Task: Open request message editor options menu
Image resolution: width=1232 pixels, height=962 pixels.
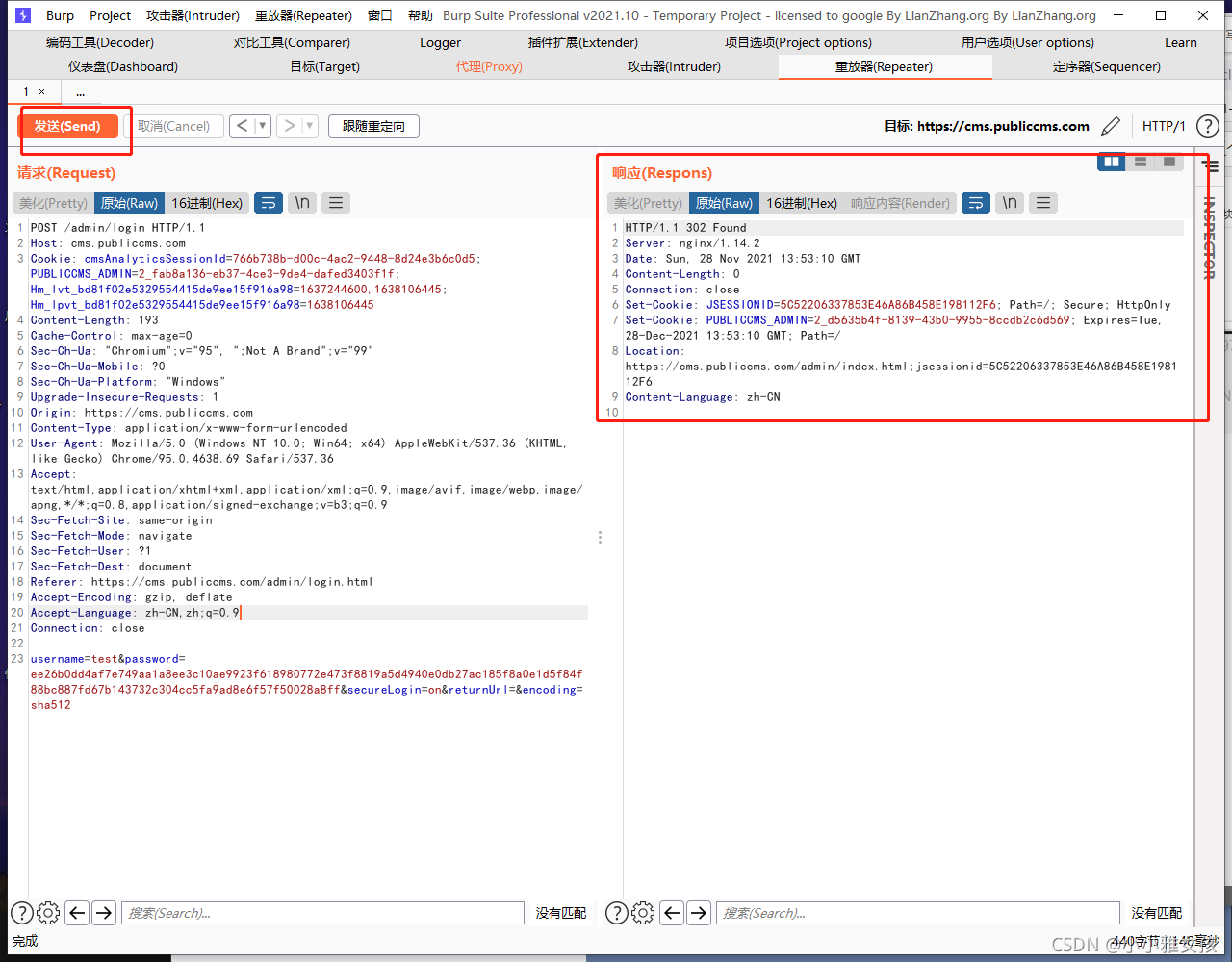Action: [x=335, y=203]
